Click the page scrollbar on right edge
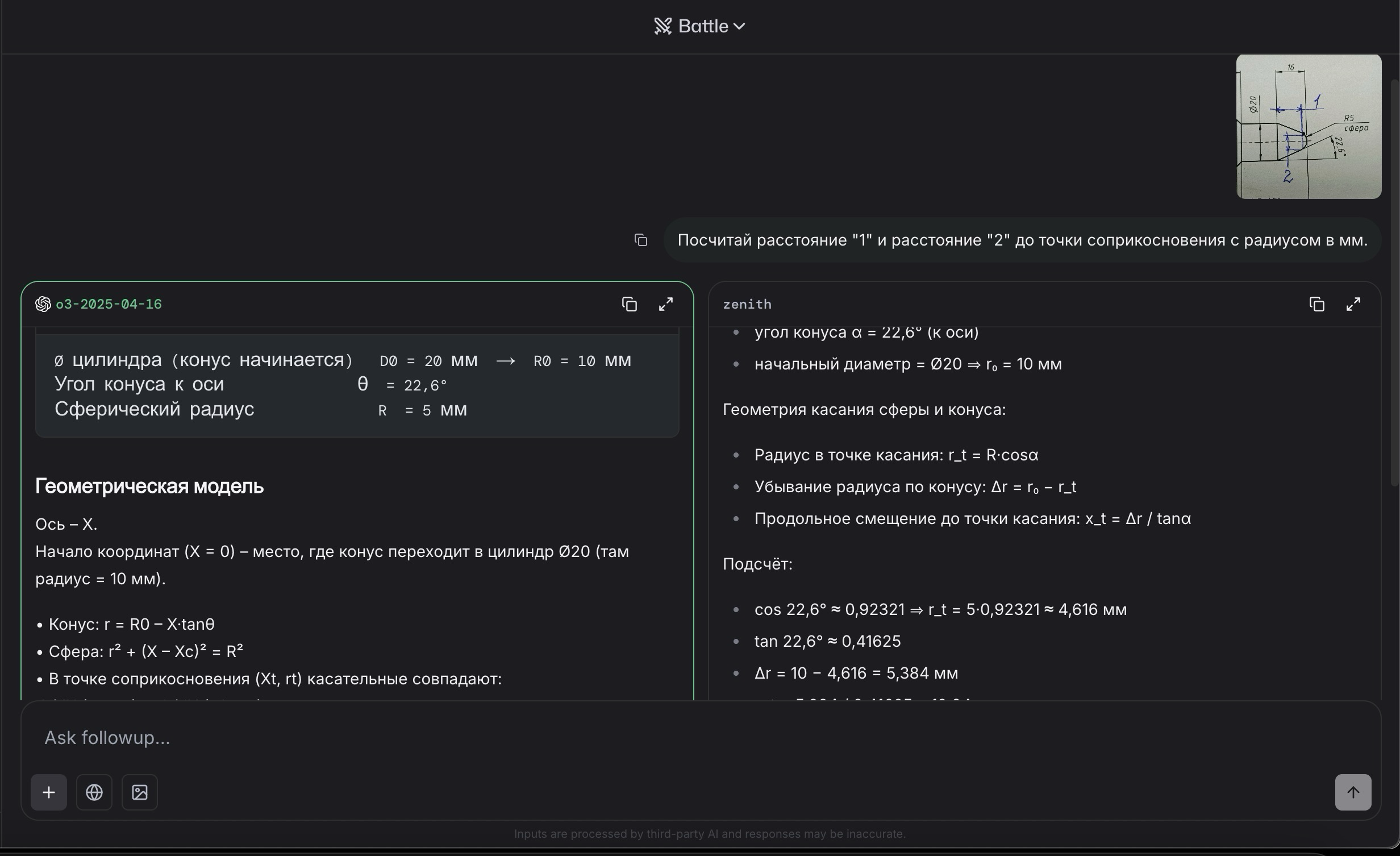The image size is (1400, 856). coord(1394,284)
